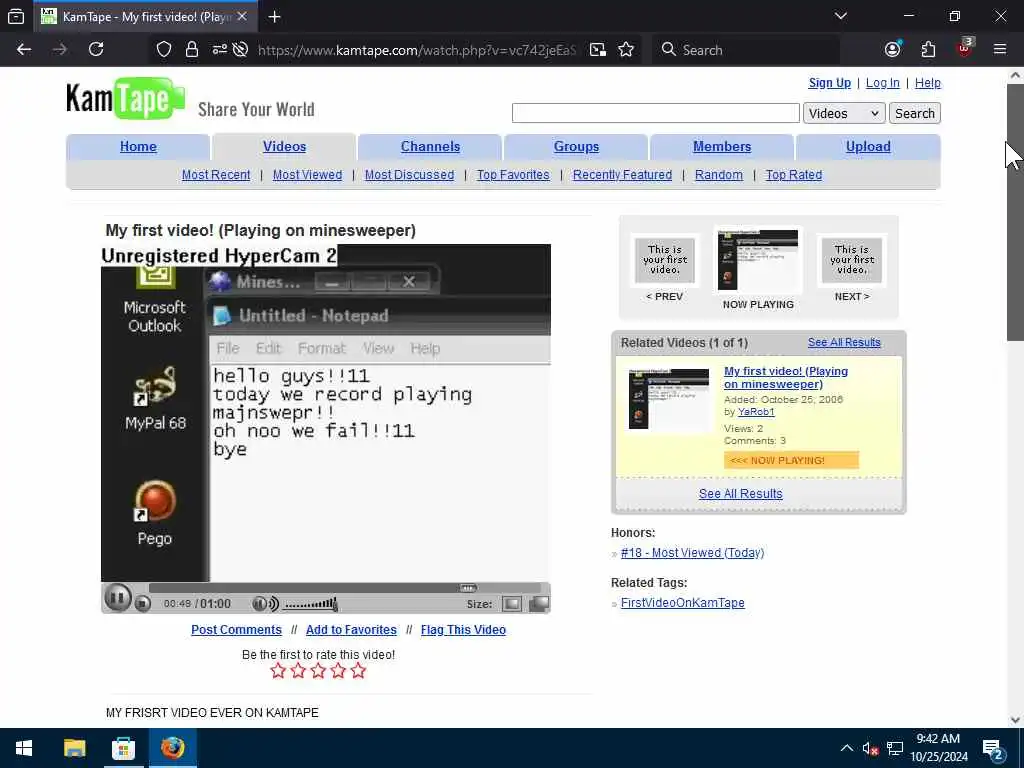Open the Windows Start menu

pos(24,748)
